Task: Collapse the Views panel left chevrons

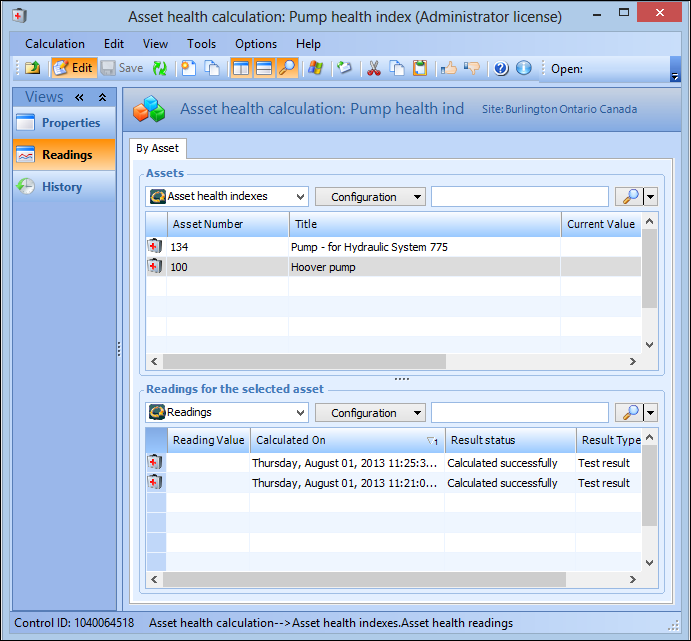Action: (80, 97)
